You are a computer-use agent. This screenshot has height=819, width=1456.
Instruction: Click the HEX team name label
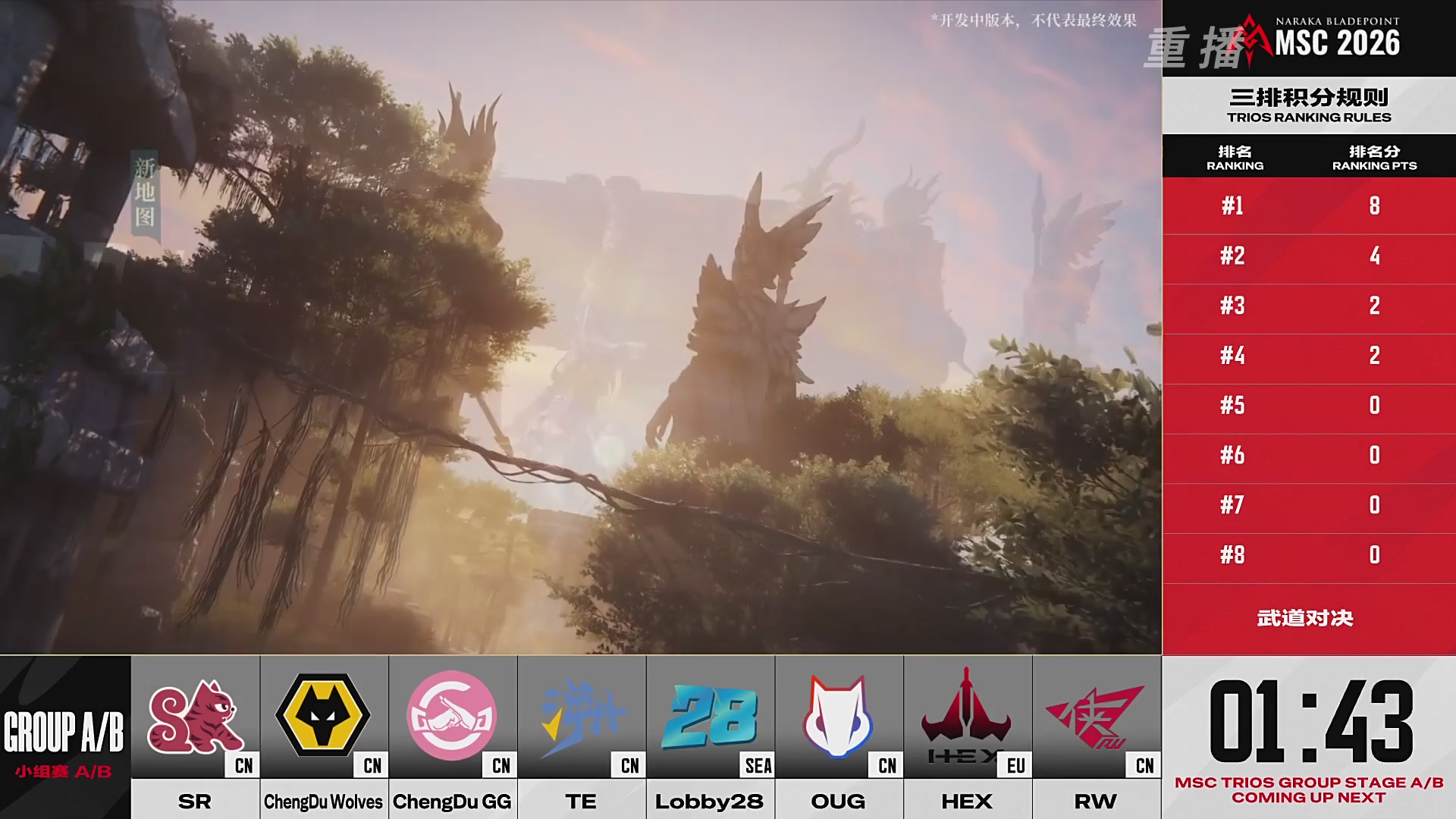(x=967, y=801)
